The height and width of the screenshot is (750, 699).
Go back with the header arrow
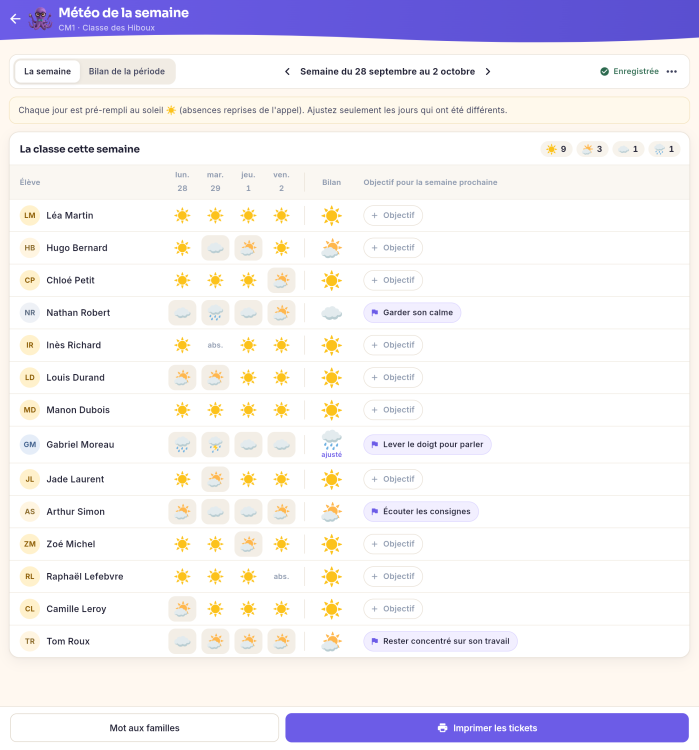point(15,19)
